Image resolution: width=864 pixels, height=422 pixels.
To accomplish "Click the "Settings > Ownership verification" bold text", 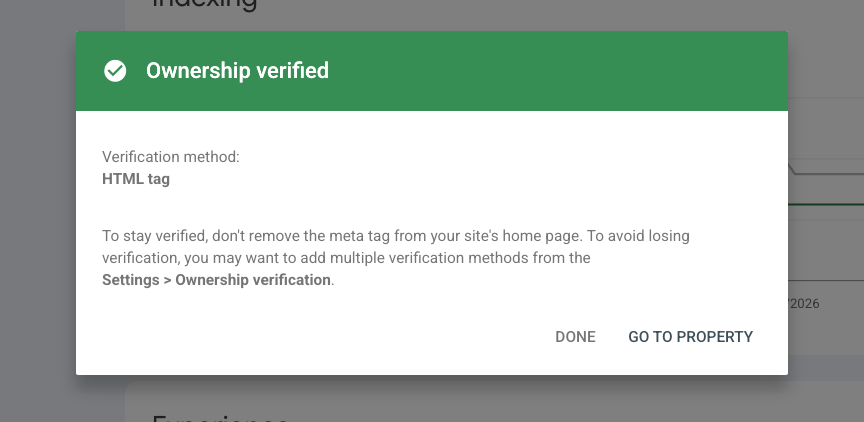I will pyautogui.click(x=216, y=280).
